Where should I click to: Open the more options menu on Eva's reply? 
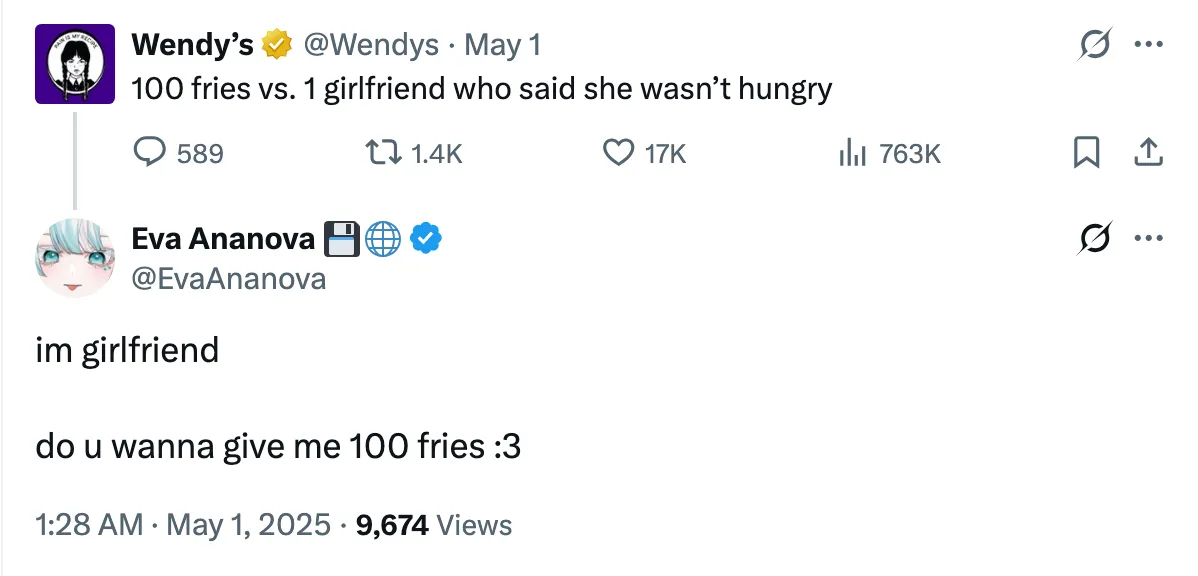(1148, 238)
